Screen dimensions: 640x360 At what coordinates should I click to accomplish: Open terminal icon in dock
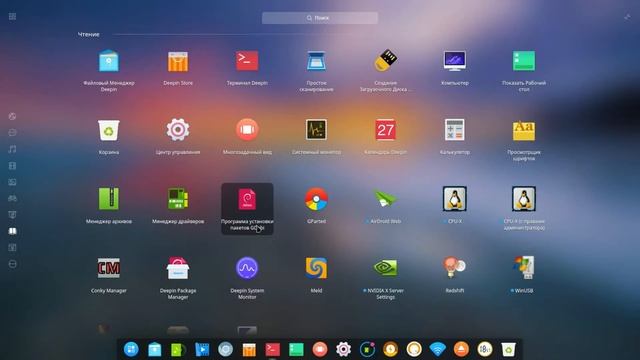click(x=273, y=349)
